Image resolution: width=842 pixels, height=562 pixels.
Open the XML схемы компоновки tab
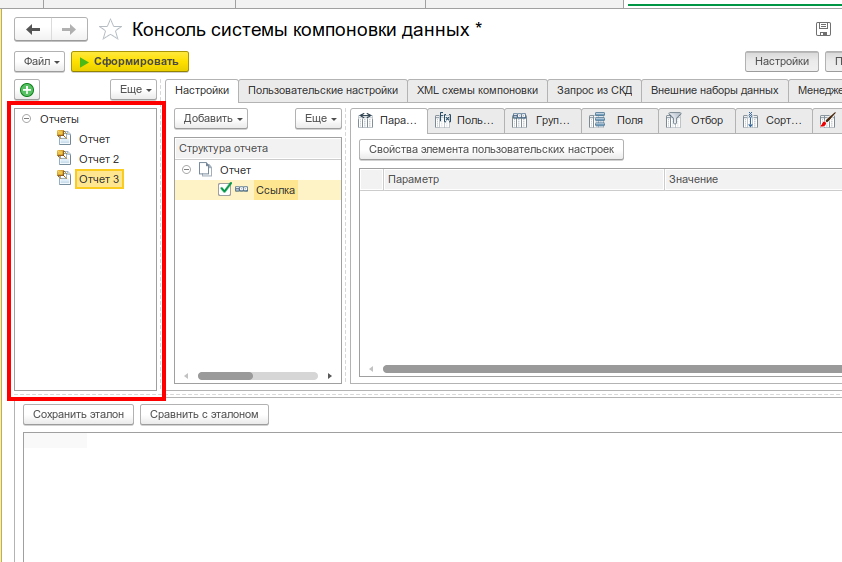[x=477, y=90]
